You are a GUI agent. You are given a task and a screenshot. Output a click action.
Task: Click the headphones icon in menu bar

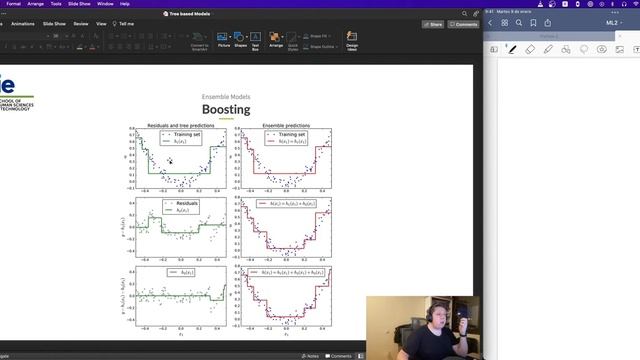click(x=624, y=4)
